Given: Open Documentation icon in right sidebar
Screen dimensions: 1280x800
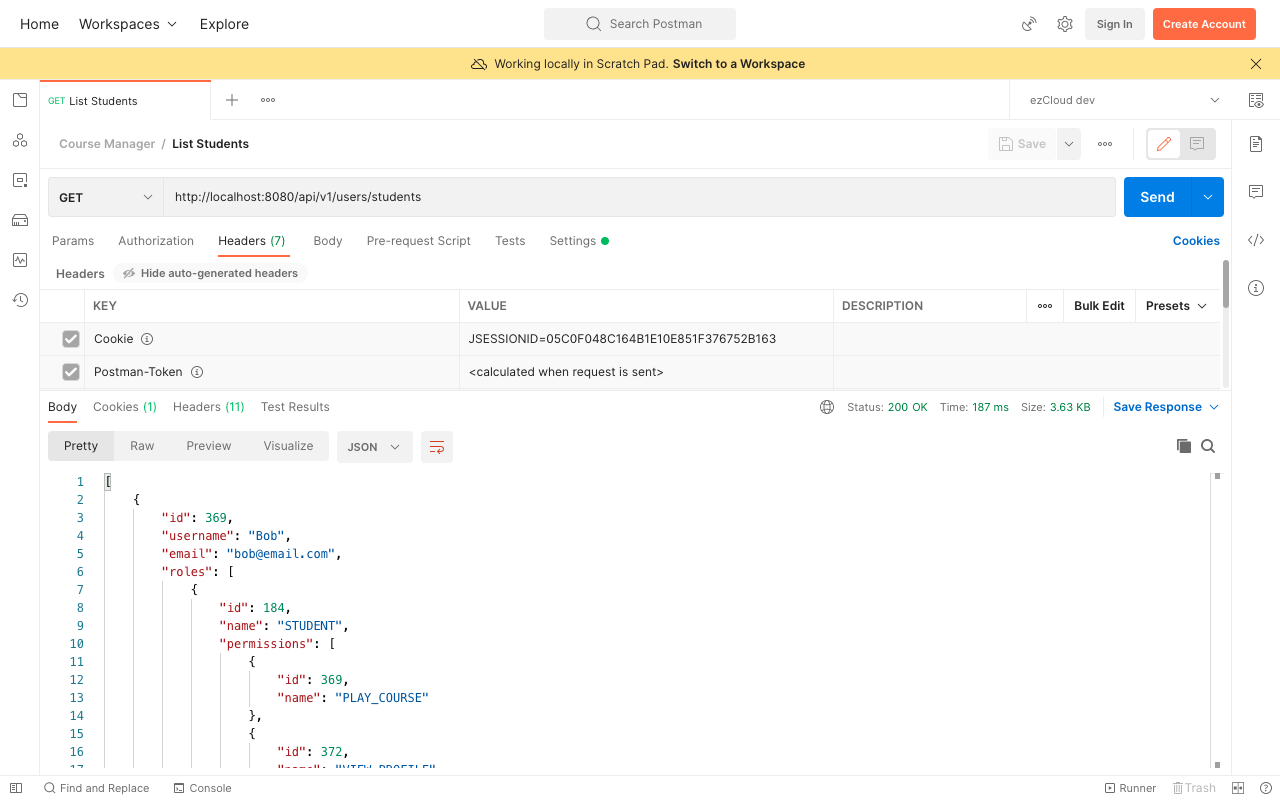Looking at the screenshot, I should coord(1256,144).
